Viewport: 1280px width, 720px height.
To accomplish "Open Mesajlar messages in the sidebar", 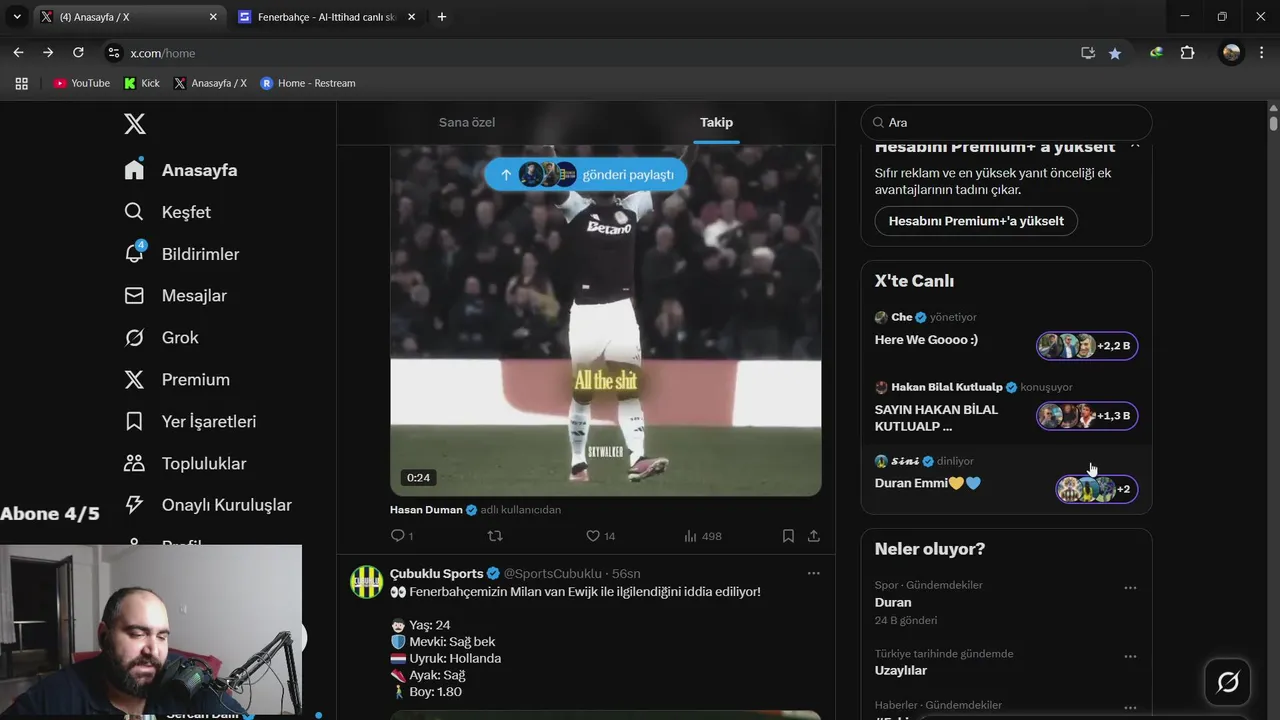I will pyautogui.click(x=175, y=296).
